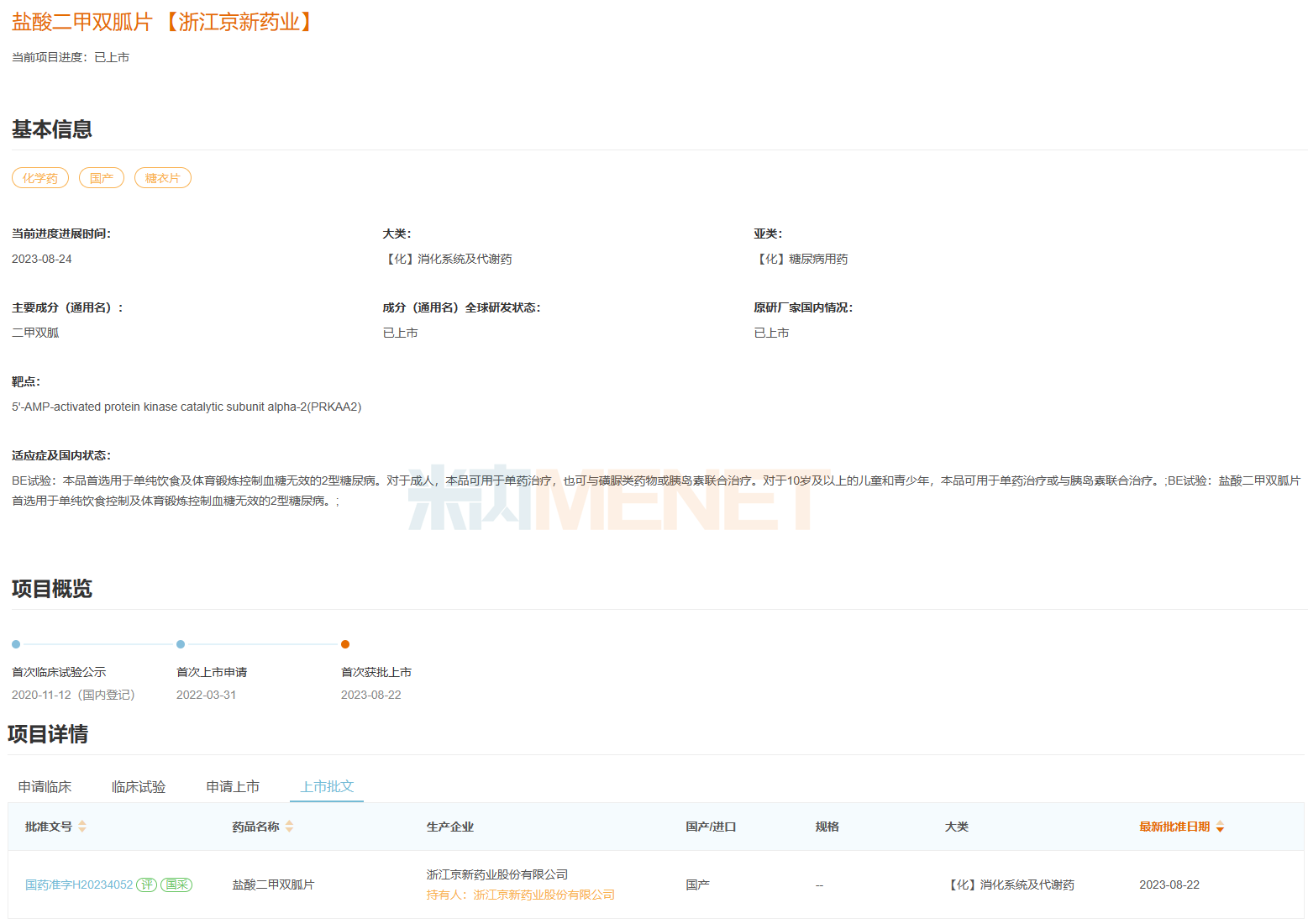Select the 上市批文 tab
This screenshot has width=1308, height=924.
click(327, 786)
